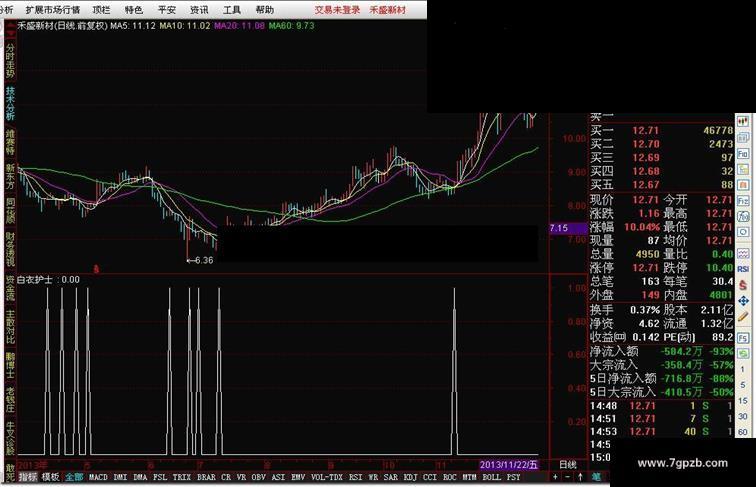756x487 pixels.
Task: Click the 2013/11/22/五 date label
Action: 508,465
